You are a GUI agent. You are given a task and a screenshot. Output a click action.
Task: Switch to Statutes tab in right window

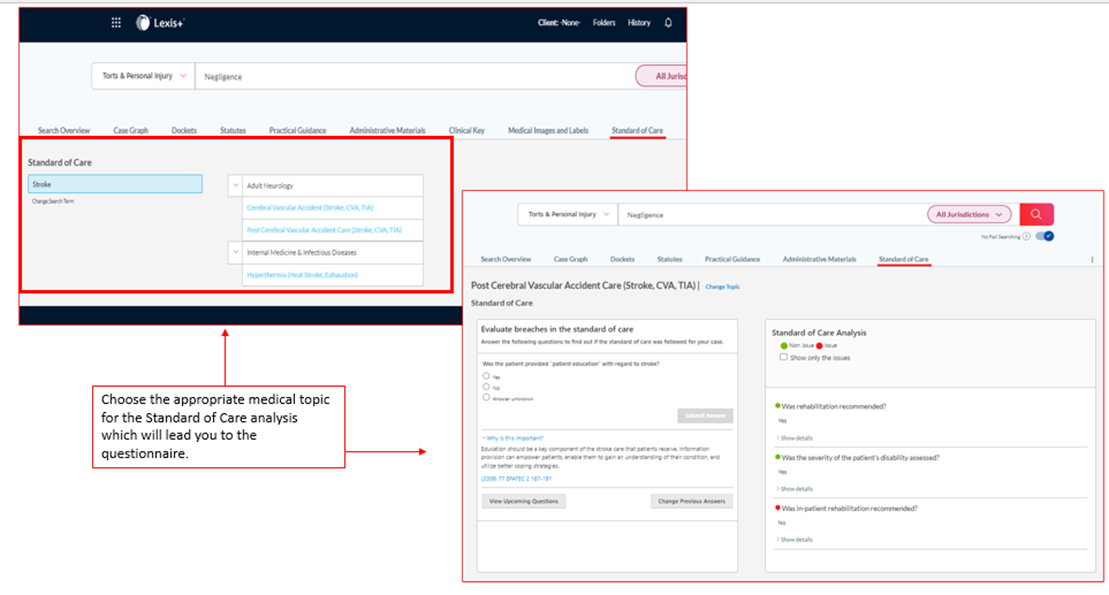[670, 260]
